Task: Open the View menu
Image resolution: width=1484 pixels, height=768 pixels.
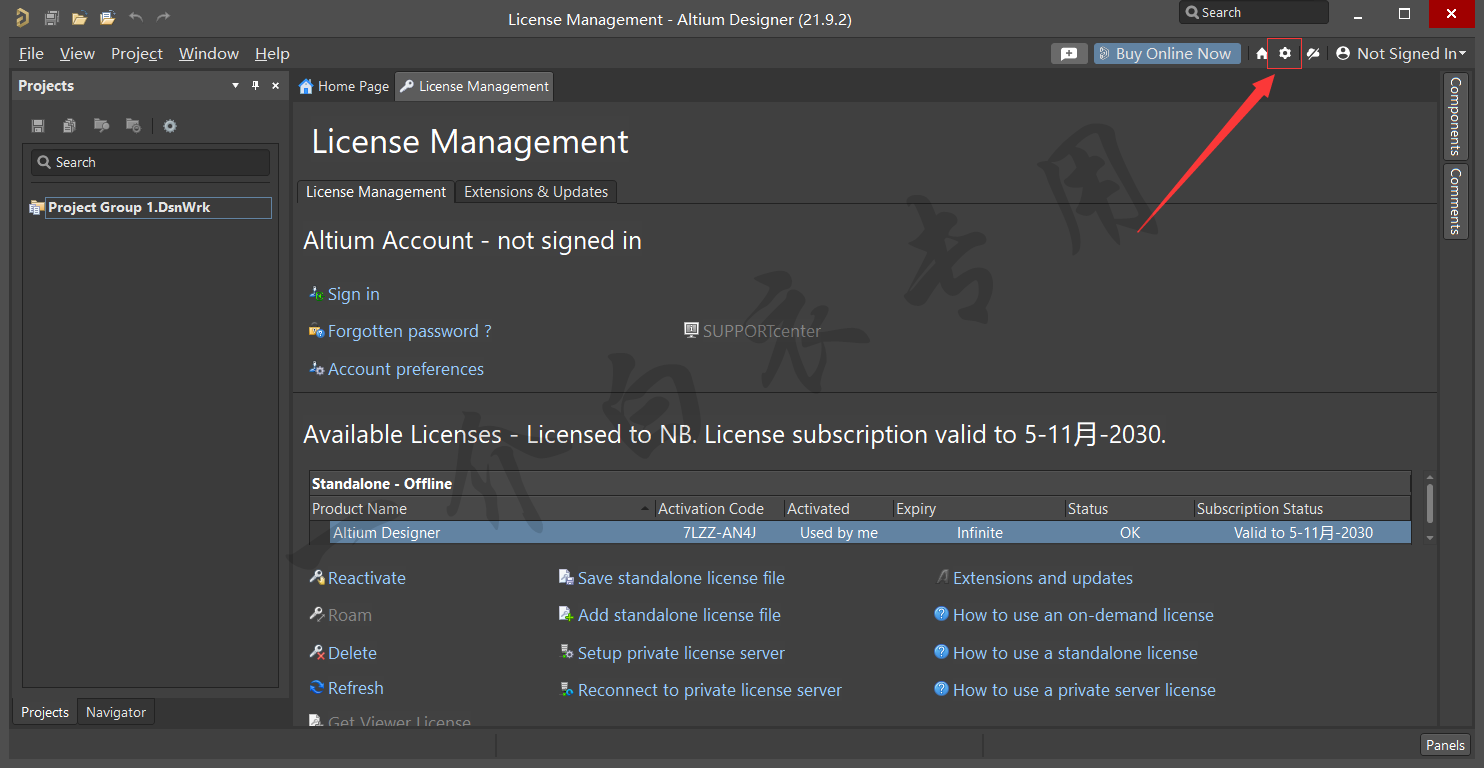Action: 77,54
